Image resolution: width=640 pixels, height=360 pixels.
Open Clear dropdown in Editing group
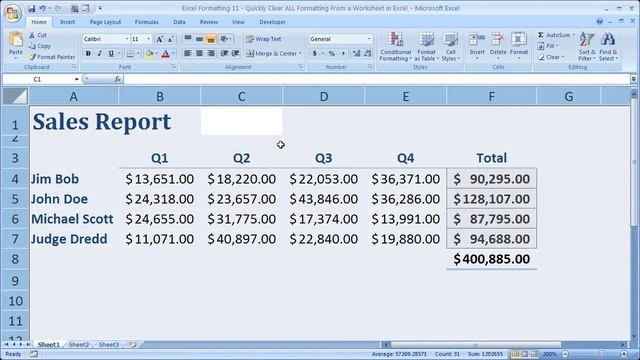point(551,57)
